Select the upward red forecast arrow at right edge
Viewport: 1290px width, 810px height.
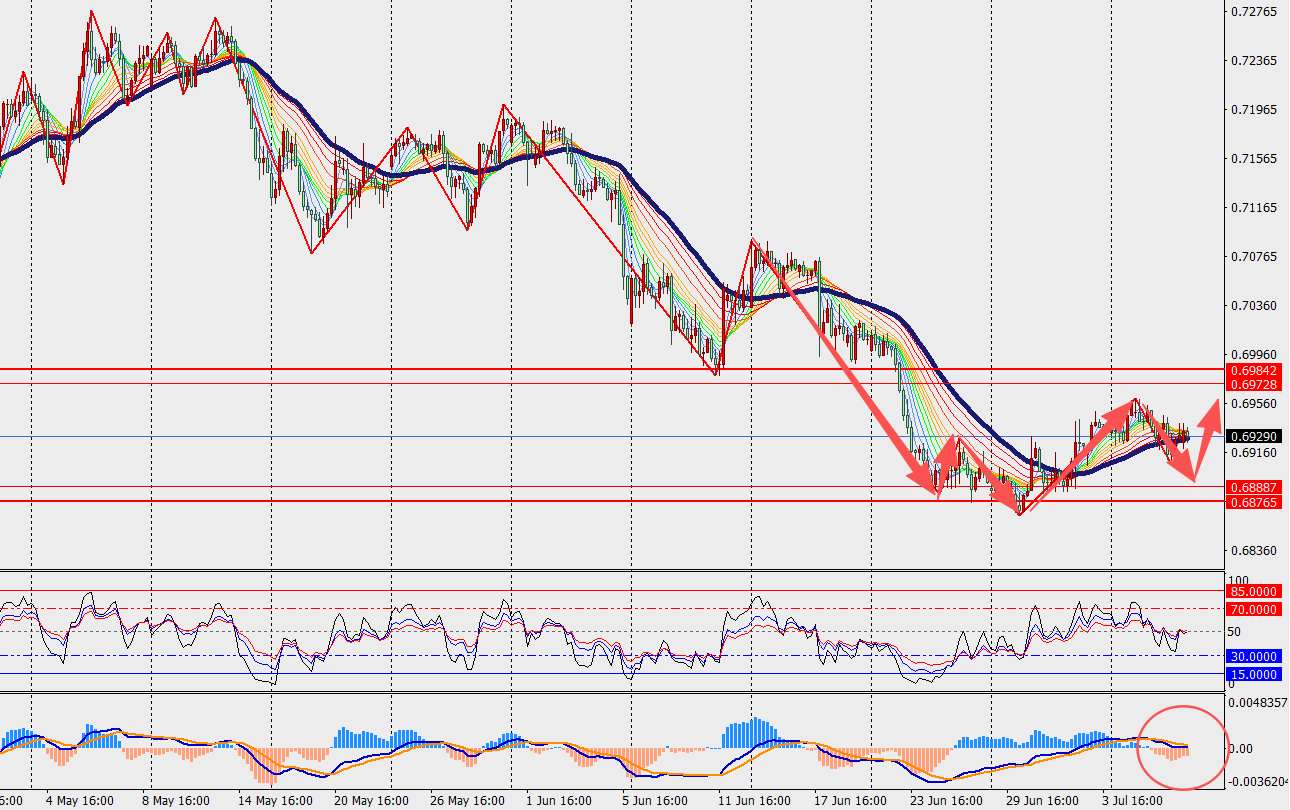click(x=1206, y=438)
